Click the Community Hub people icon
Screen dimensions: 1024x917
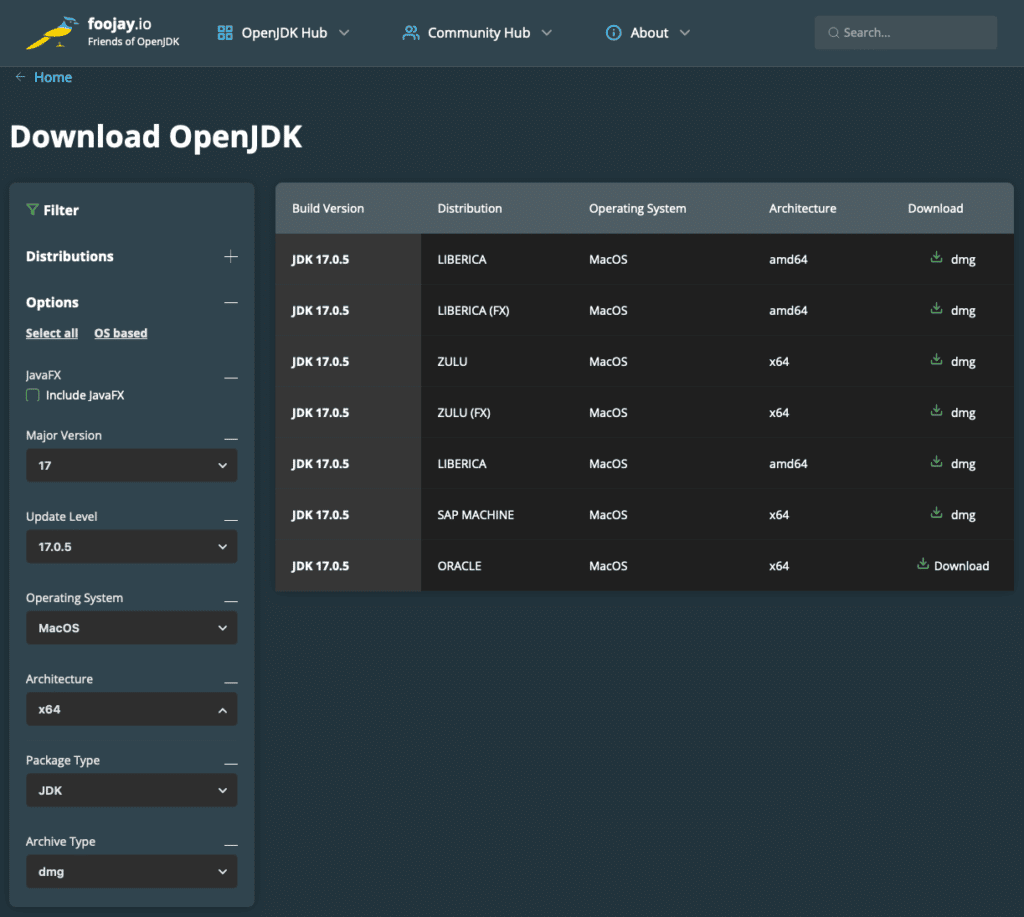tap(411, 33)
